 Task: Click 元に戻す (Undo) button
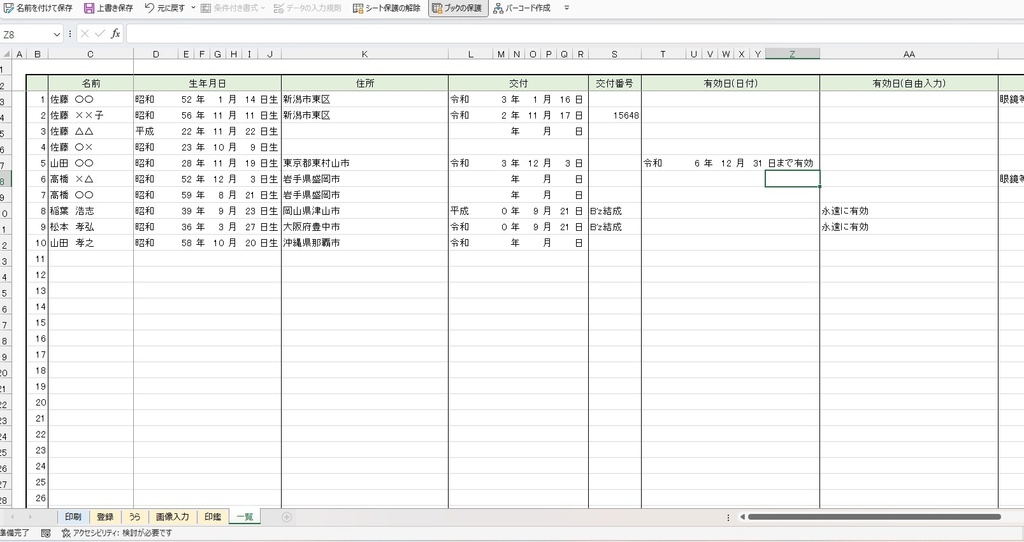pyautogui.click(x=165, y=8)
